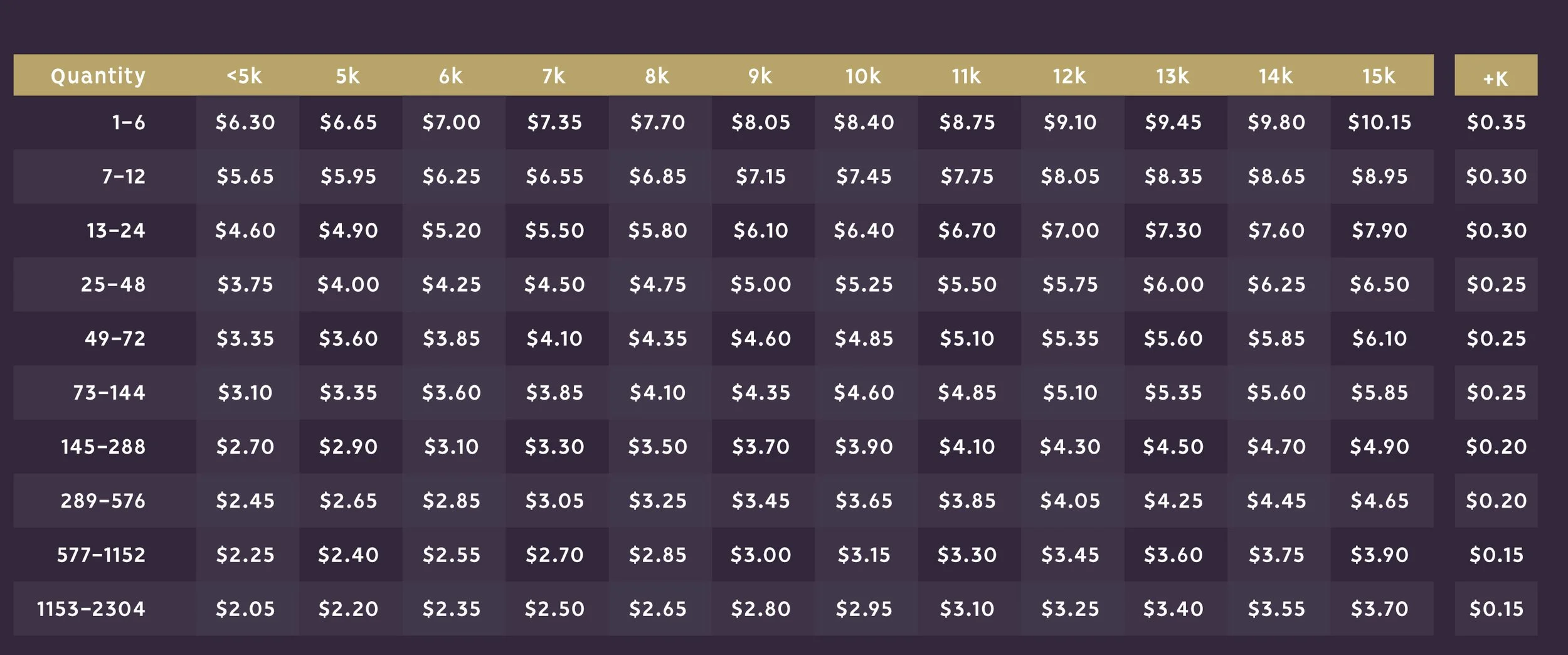Select the $7.15 cell in 7-12 row

point(761,176)
